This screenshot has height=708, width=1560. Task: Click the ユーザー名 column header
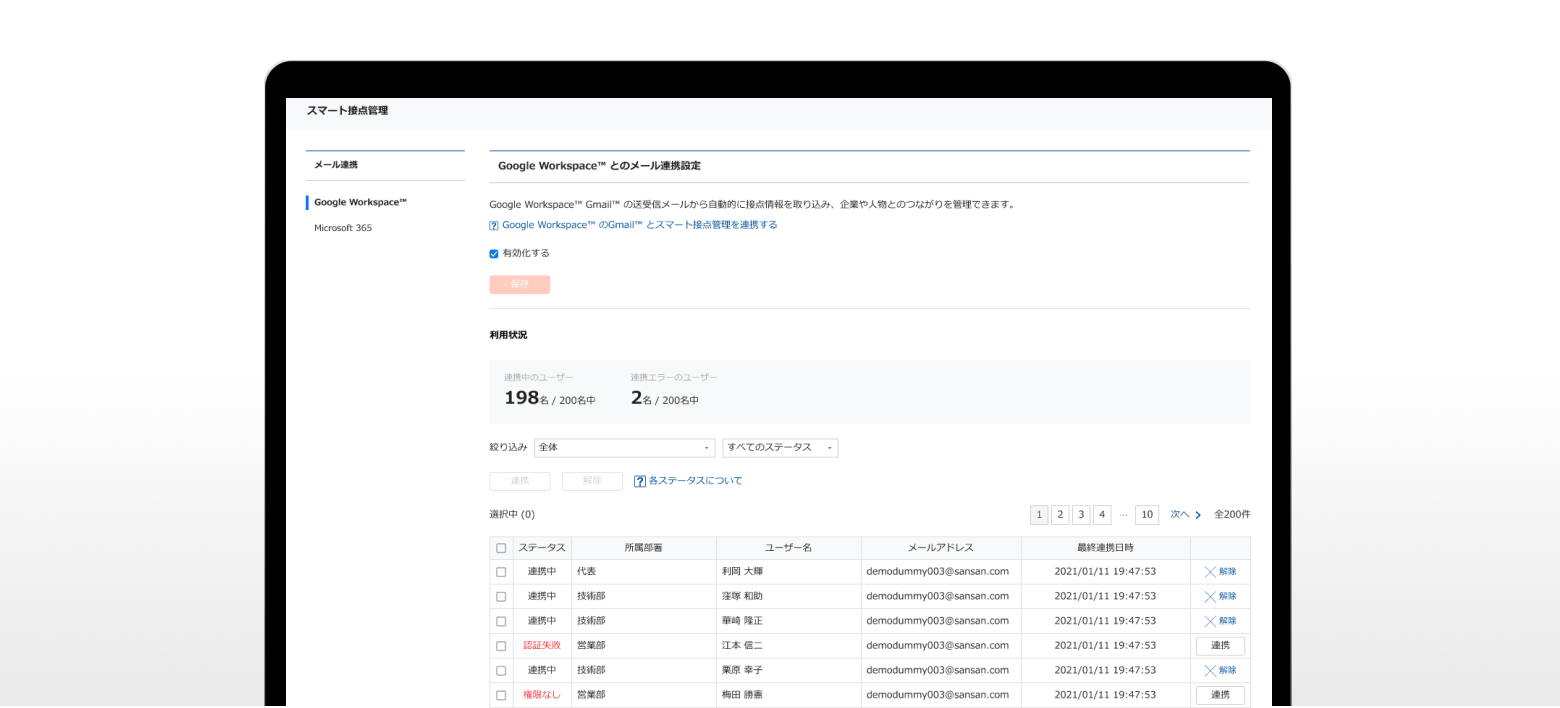788,548
